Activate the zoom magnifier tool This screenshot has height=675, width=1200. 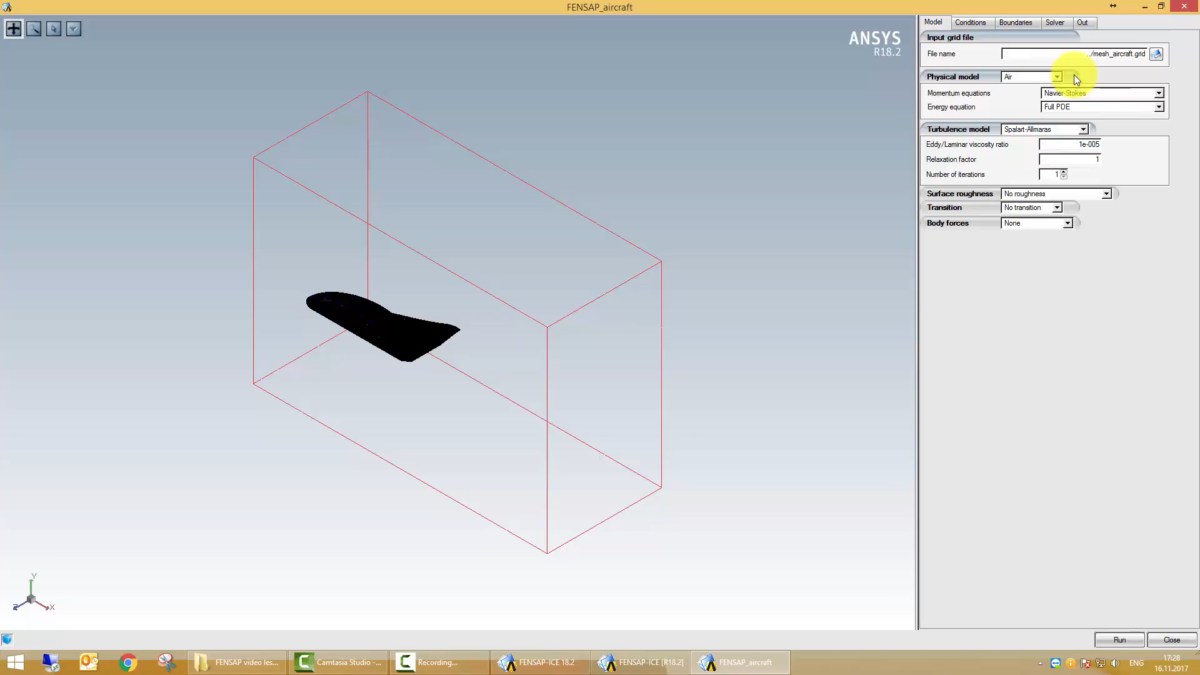point(34,29)
